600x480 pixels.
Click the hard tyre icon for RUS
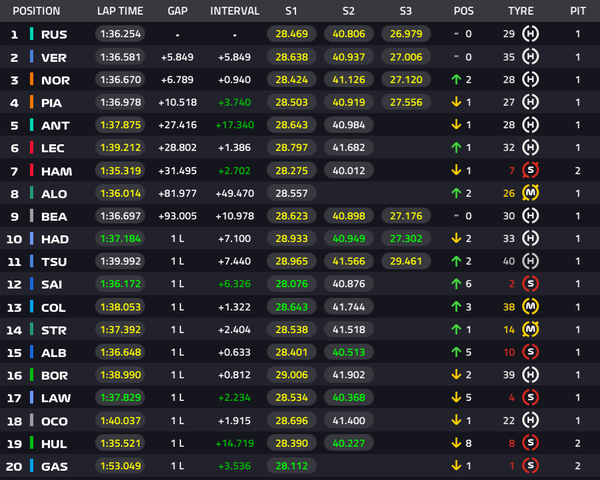[x=530, y=34]
